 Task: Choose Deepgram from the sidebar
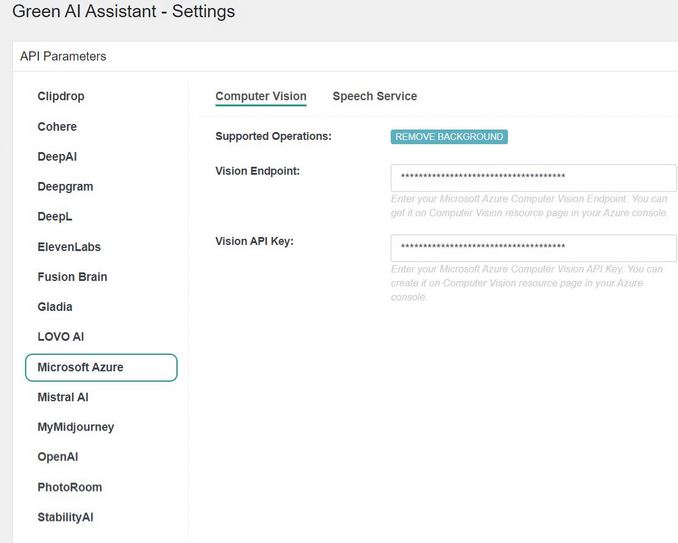pyautogui.click(x=65, y=187)
